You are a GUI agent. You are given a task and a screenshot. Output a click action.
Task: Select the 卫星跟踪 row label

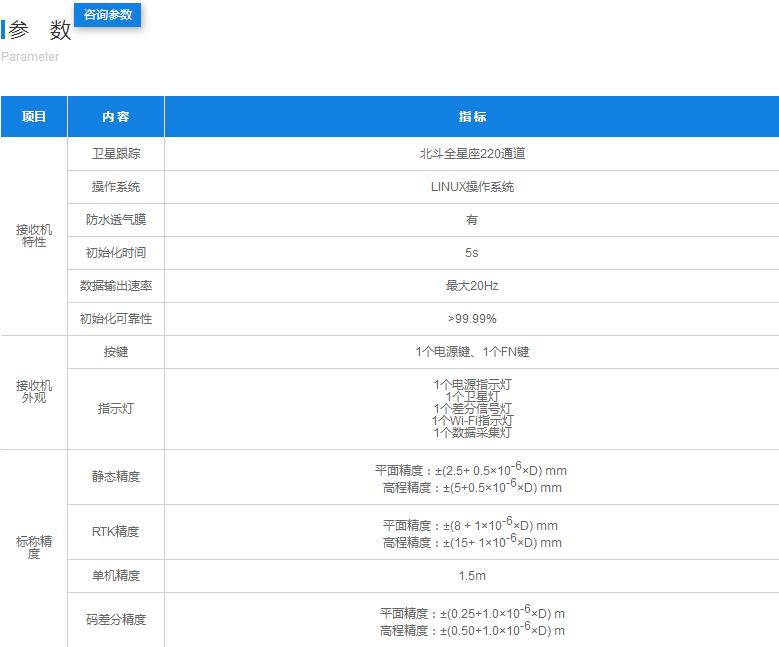[116, 154]
